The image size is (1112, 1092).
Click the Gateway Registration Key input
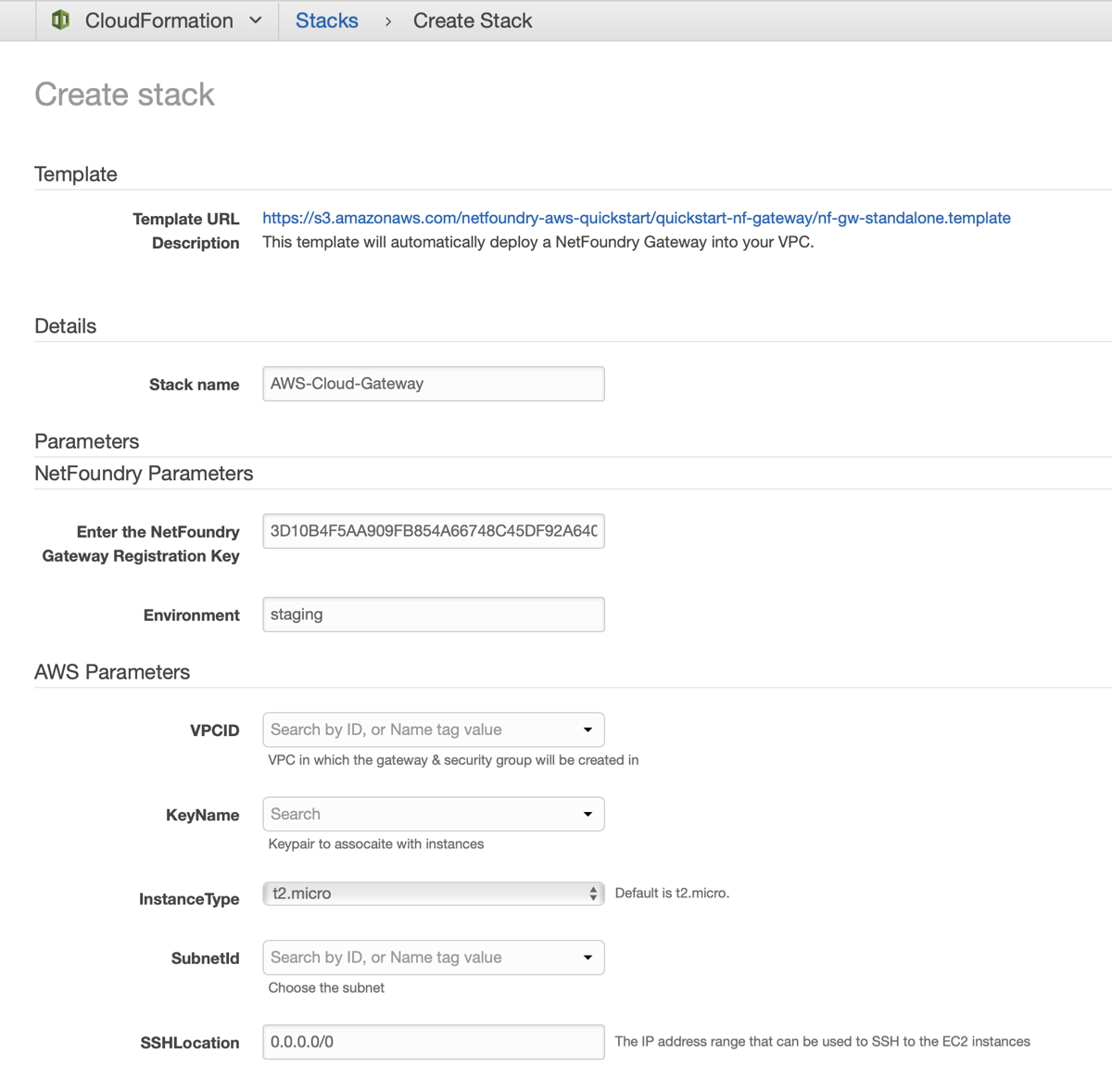point(434,531)
